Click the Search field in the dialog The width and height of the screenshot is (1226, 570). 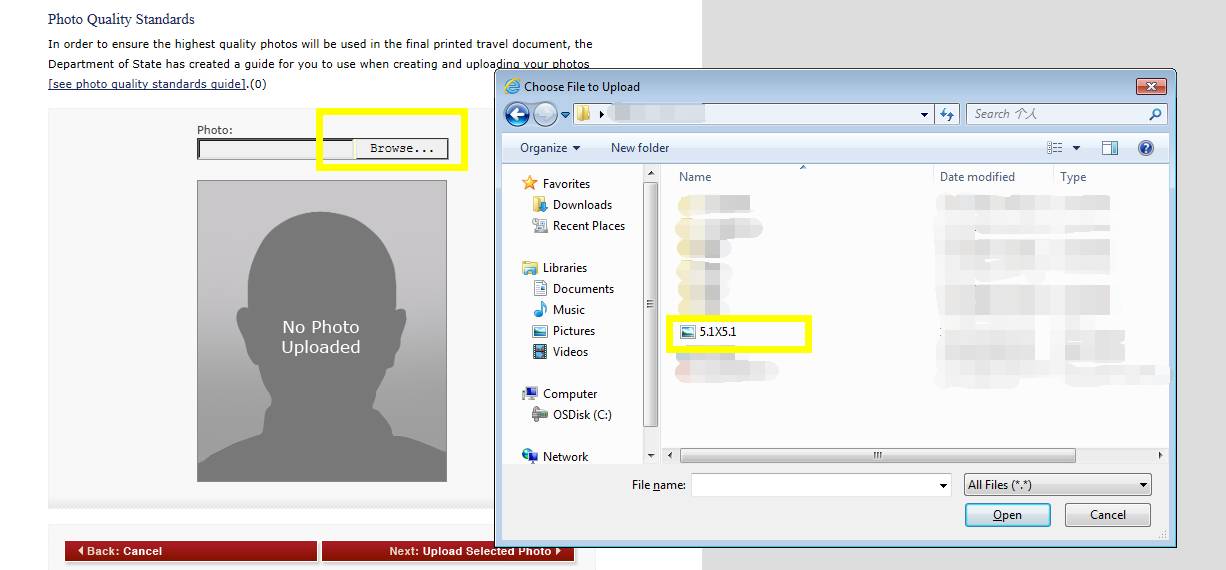[x=1058, y=114]
